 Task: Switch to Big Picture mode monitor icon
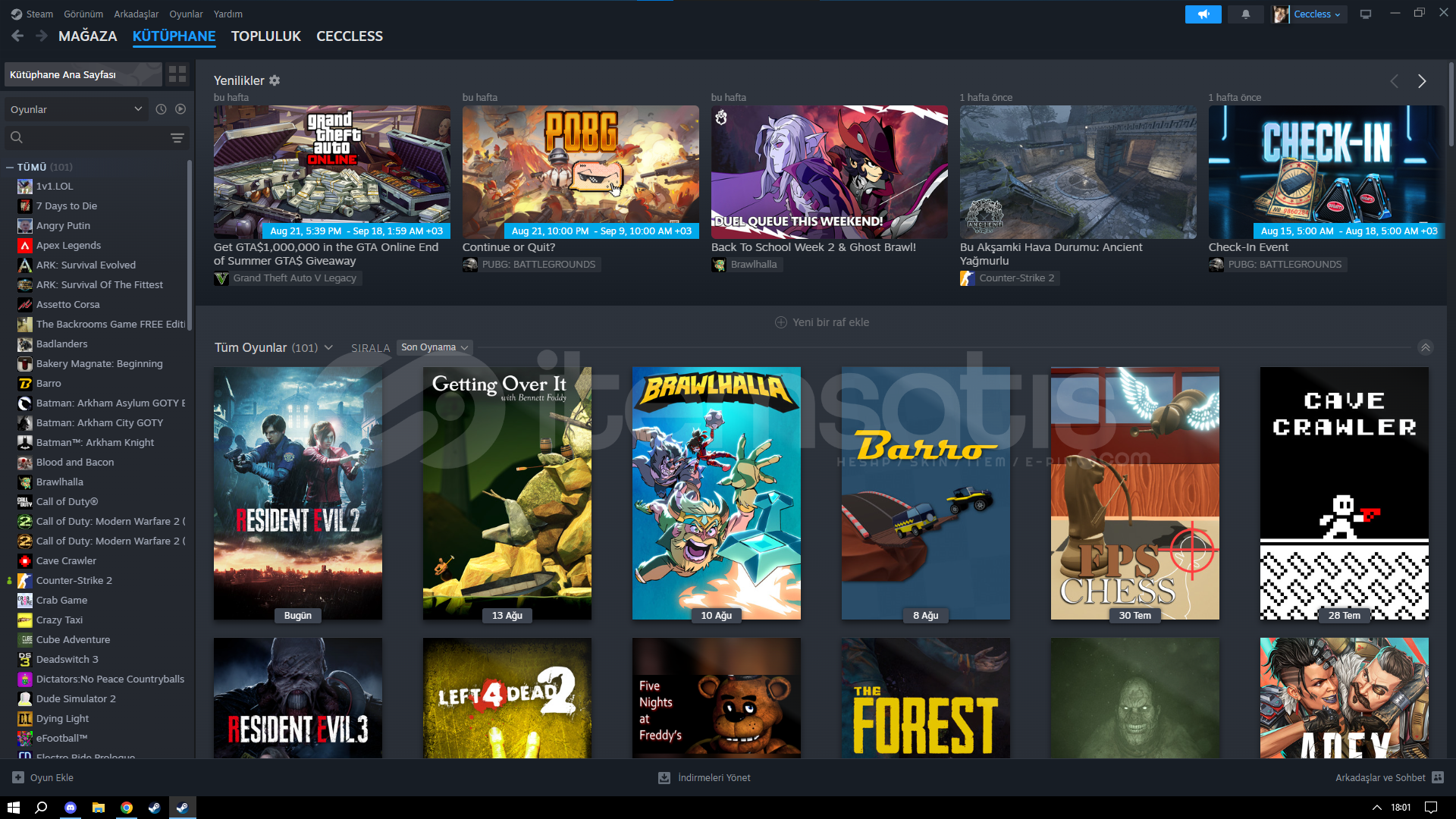pyautogui.click(x=1366, y=14)
